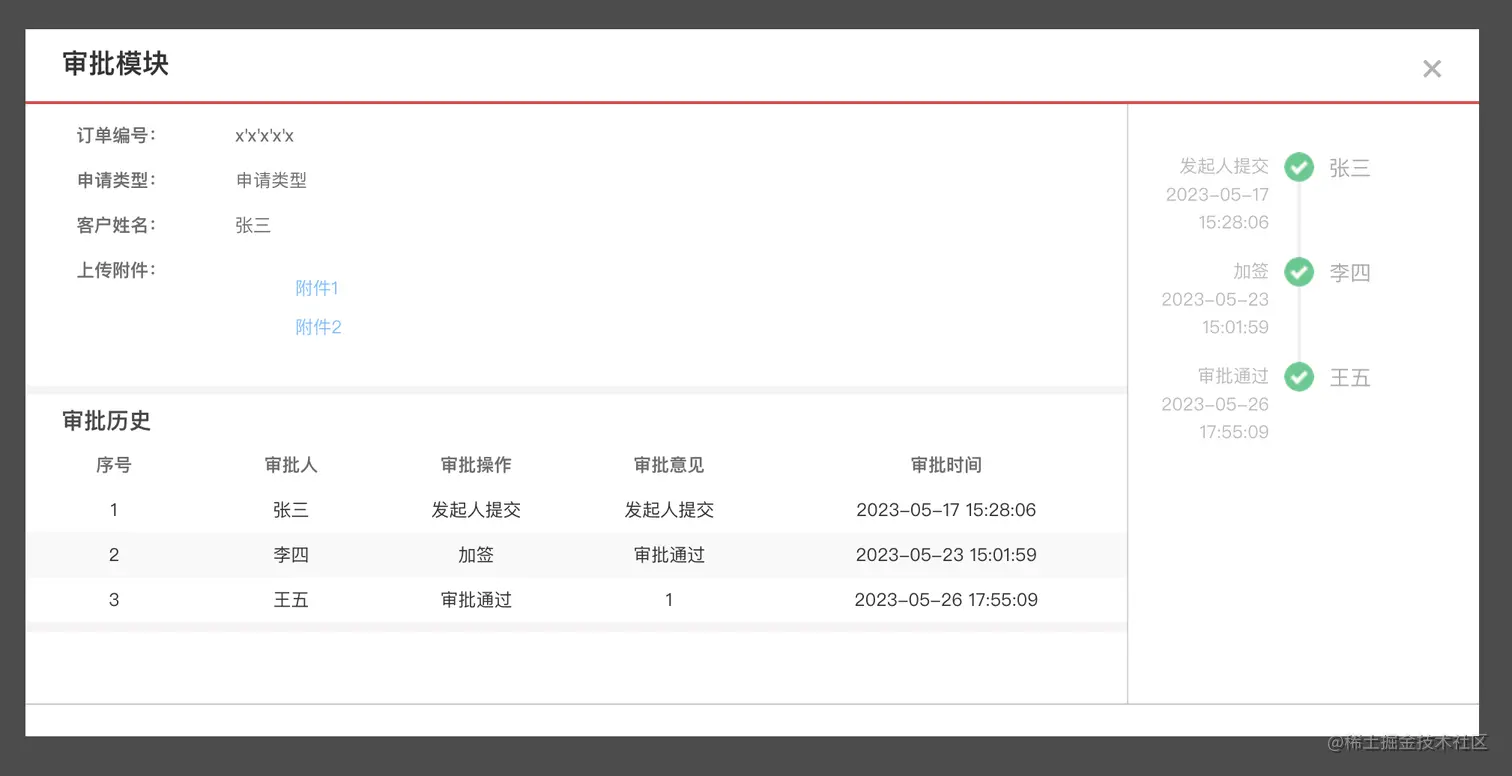The height and width of the screenshot is (776, 1512).
Task: Click the 审批历史 section heading
Action: click(x=106, y=421)
